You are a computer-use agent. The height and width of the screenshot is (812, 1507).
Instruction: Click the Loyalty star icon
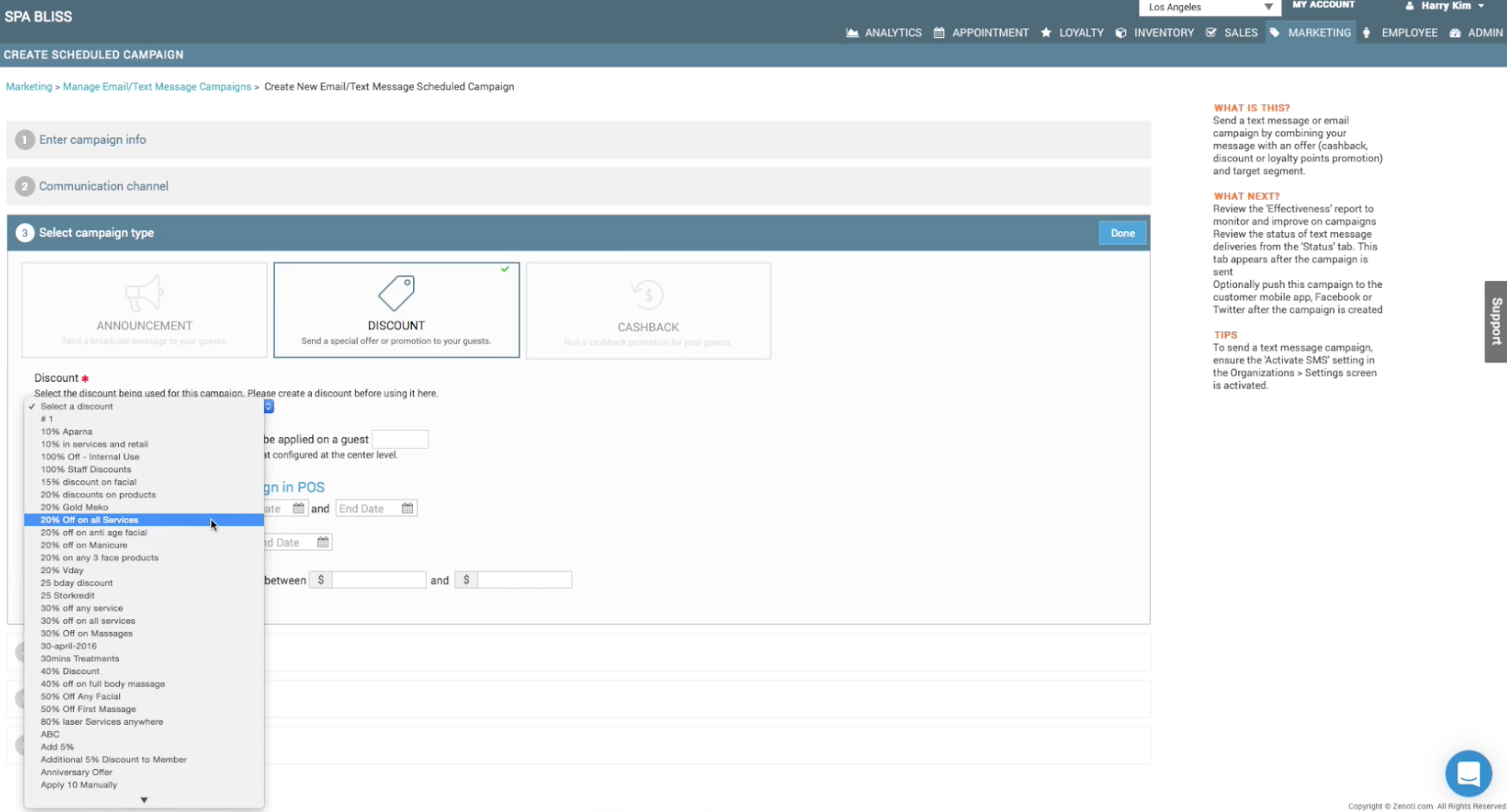pyautogui.click(x=1044, y=33)
